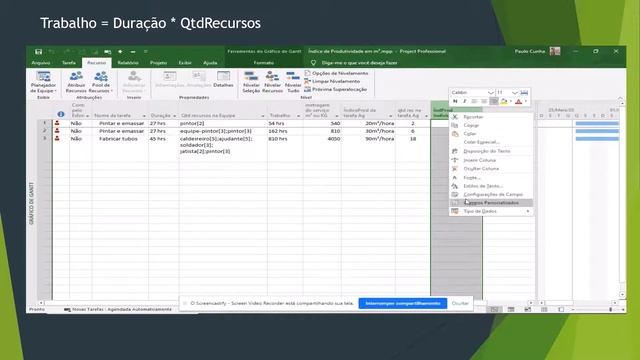Image resolution: width=640 pixels, height=360 pixels.
Task: Open the background color dropdown arrow
Action: (x=511, y=101)
